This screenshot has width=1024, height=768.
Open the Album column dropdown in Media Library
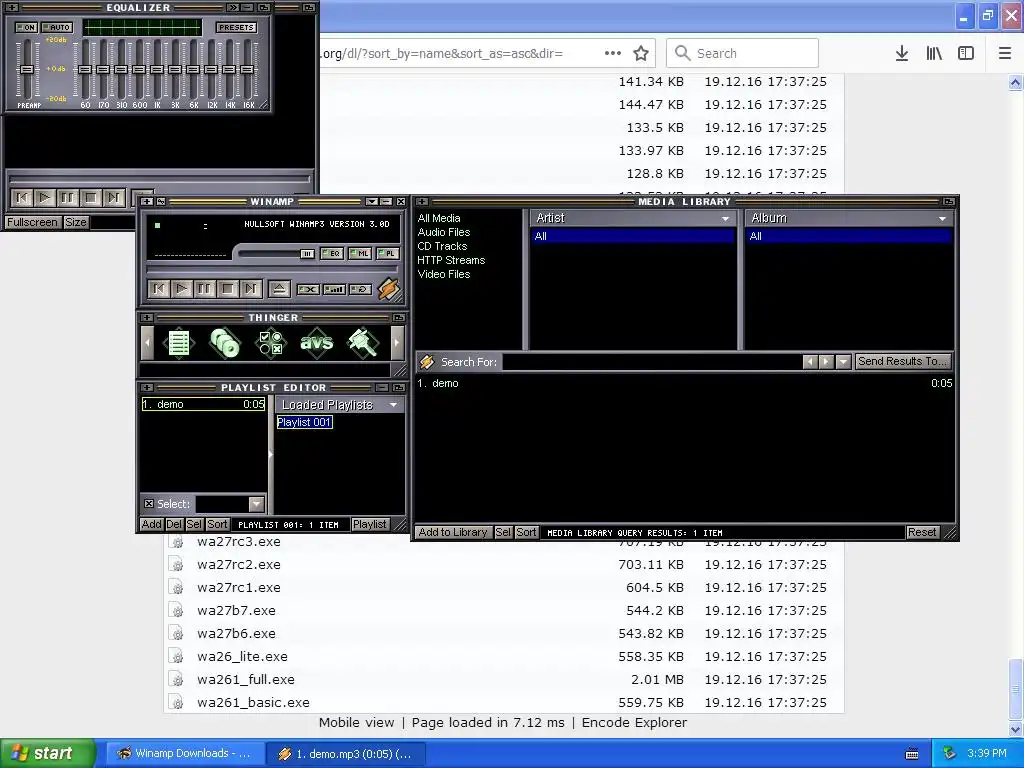[x=942, y=218]
